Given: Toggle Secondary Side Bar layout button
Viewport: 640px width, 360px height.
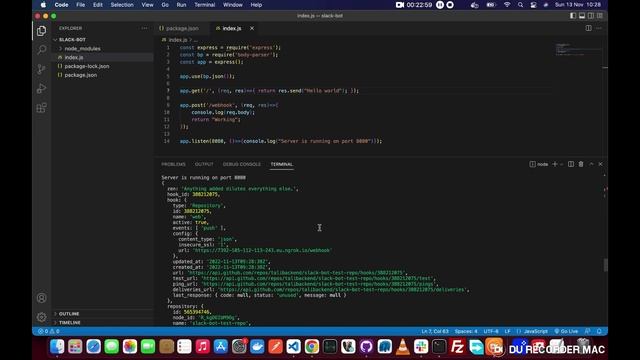Looking at the screenshot, I should click(x=591, y=16).
